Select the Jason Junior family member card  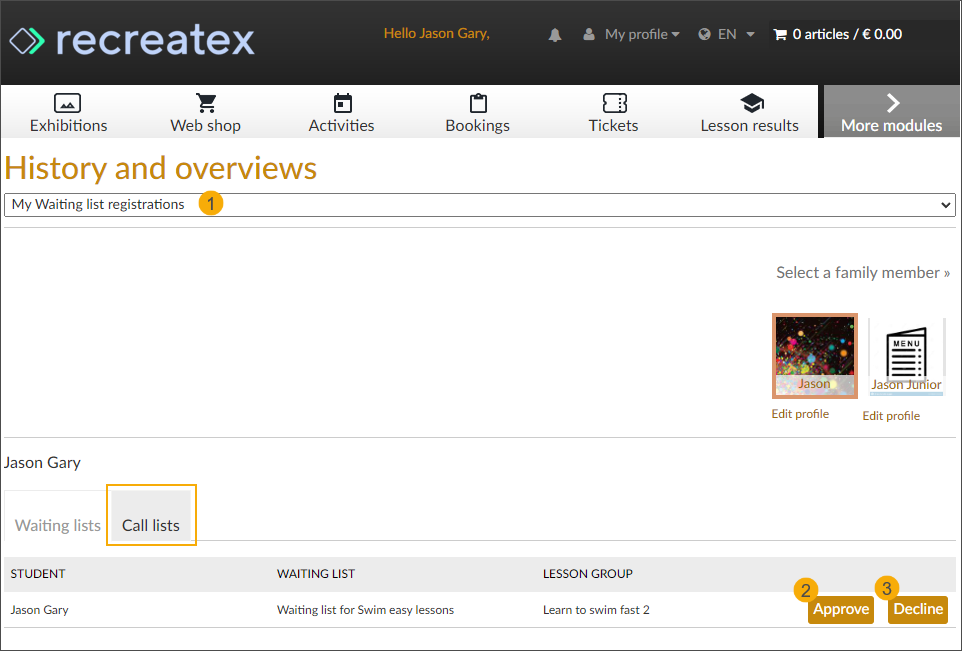pyautogui.click(x=906, y=350)
